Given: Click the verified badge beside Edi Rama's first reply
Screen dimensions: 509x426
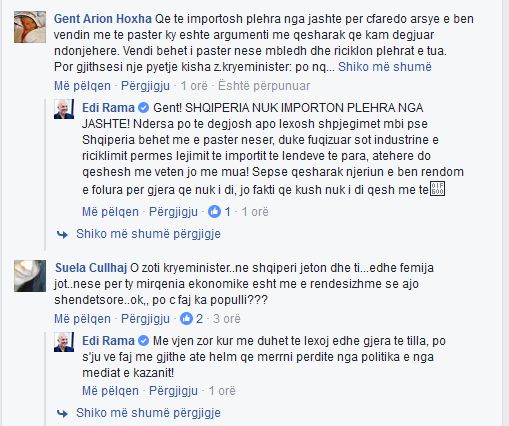Looking at the screenshot, I should pyautogui.click(x=143, y=108).
